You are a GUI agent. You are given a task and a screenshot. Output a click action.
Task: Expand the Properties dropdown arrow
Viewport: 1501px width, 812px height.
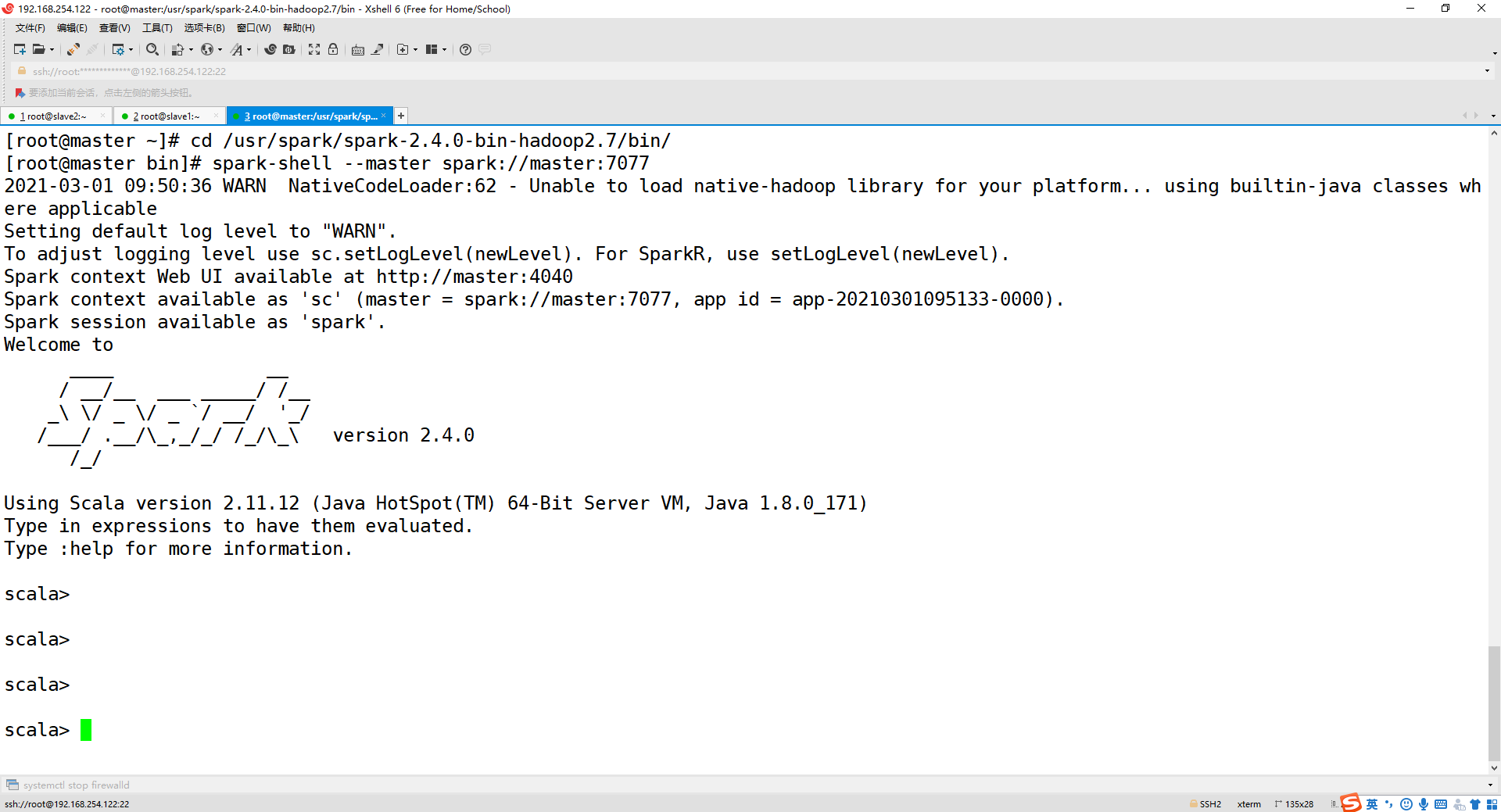[131, 49]
